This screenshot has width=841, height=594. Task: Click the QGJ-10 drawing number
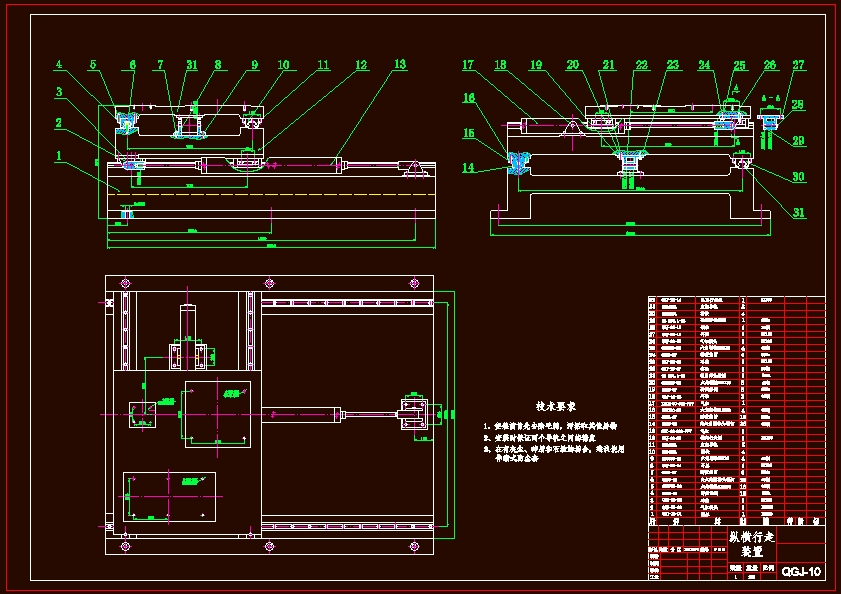[x=801, y=571]
